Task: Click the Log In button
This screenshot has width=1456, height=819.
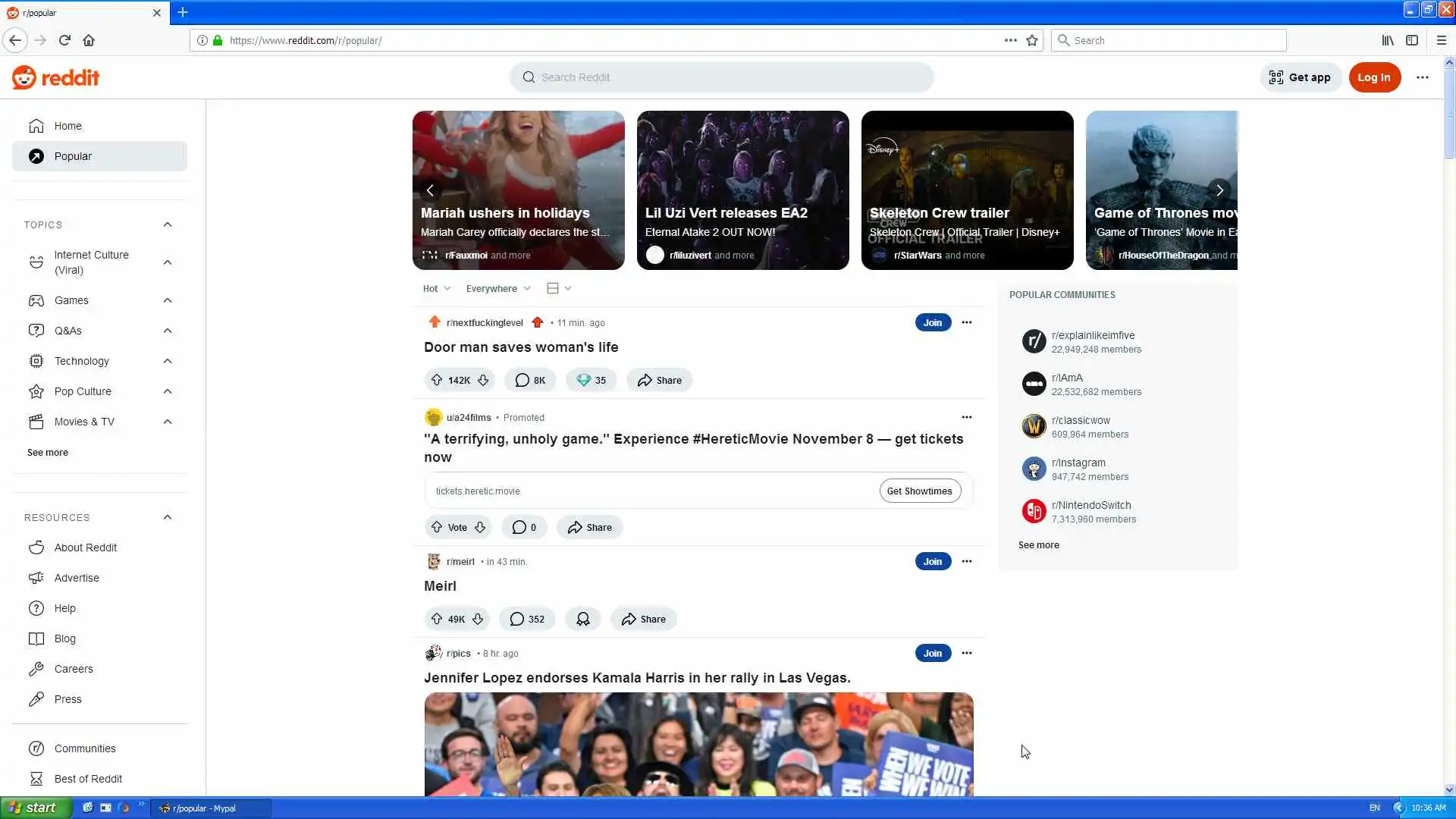Action: [1373, 77]
